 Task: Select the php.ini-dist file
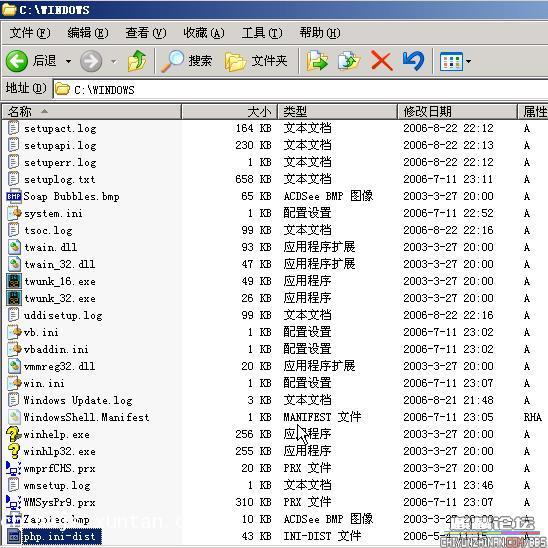coord(59,536)
